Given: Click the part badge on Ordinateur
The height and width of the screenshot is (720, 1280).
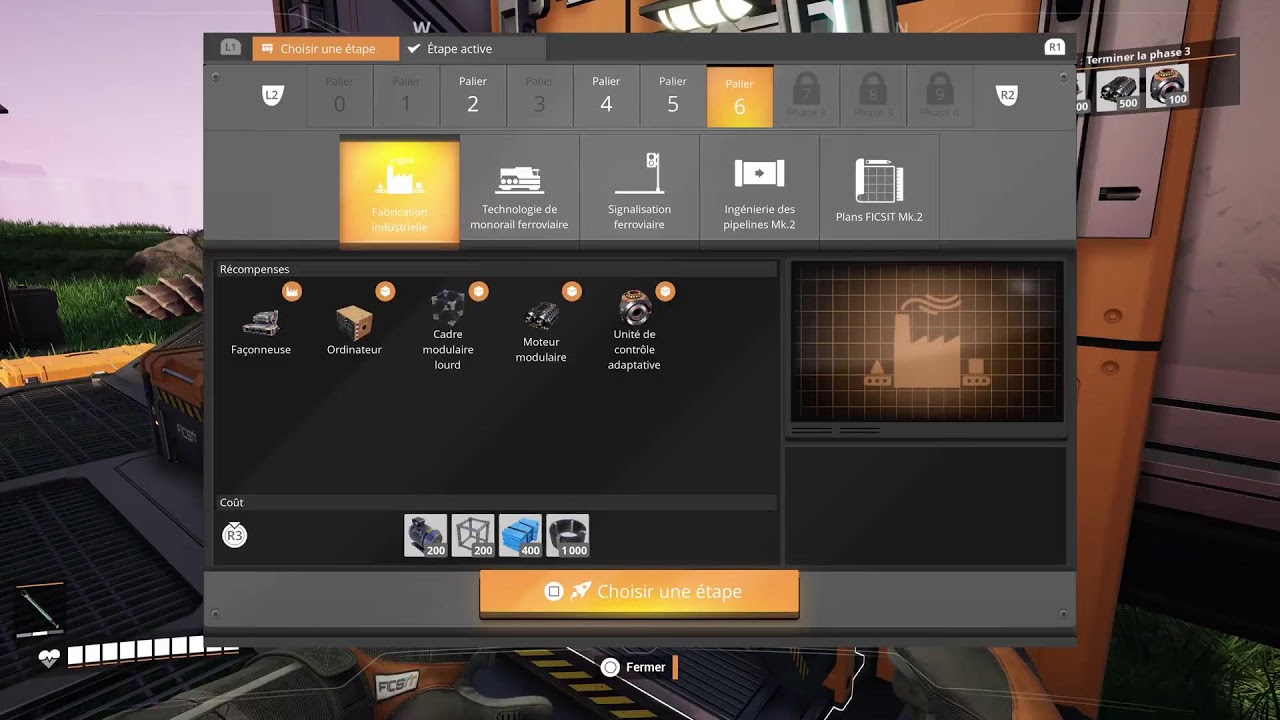Looking at the screenshot, I should coord(385,291).
